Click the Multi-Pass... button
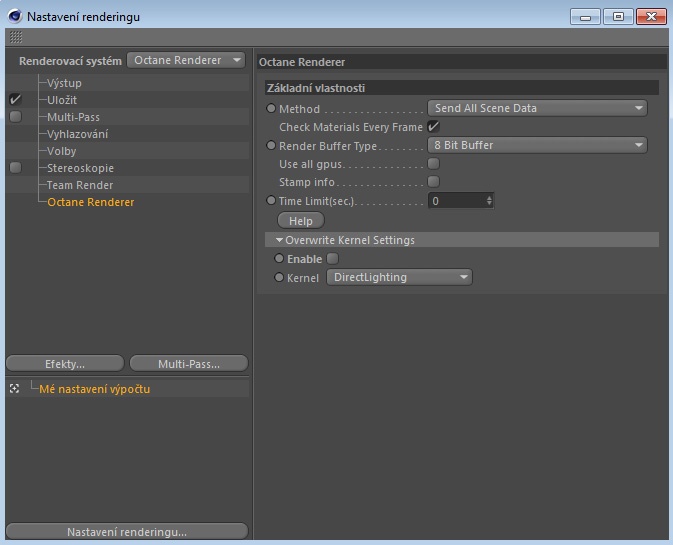673x545 pixels. click(189, 364)
